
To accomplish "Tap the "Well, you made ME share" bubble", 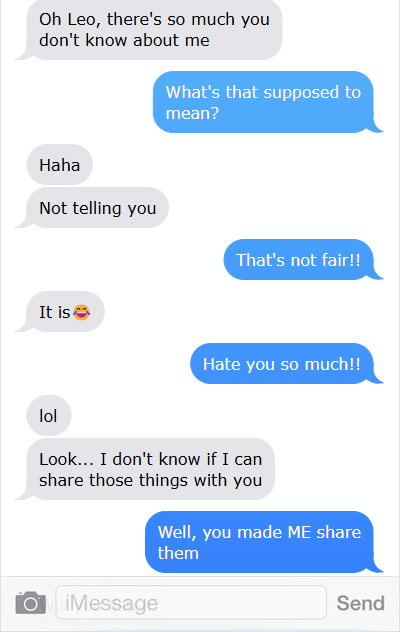I will [259, 542].
